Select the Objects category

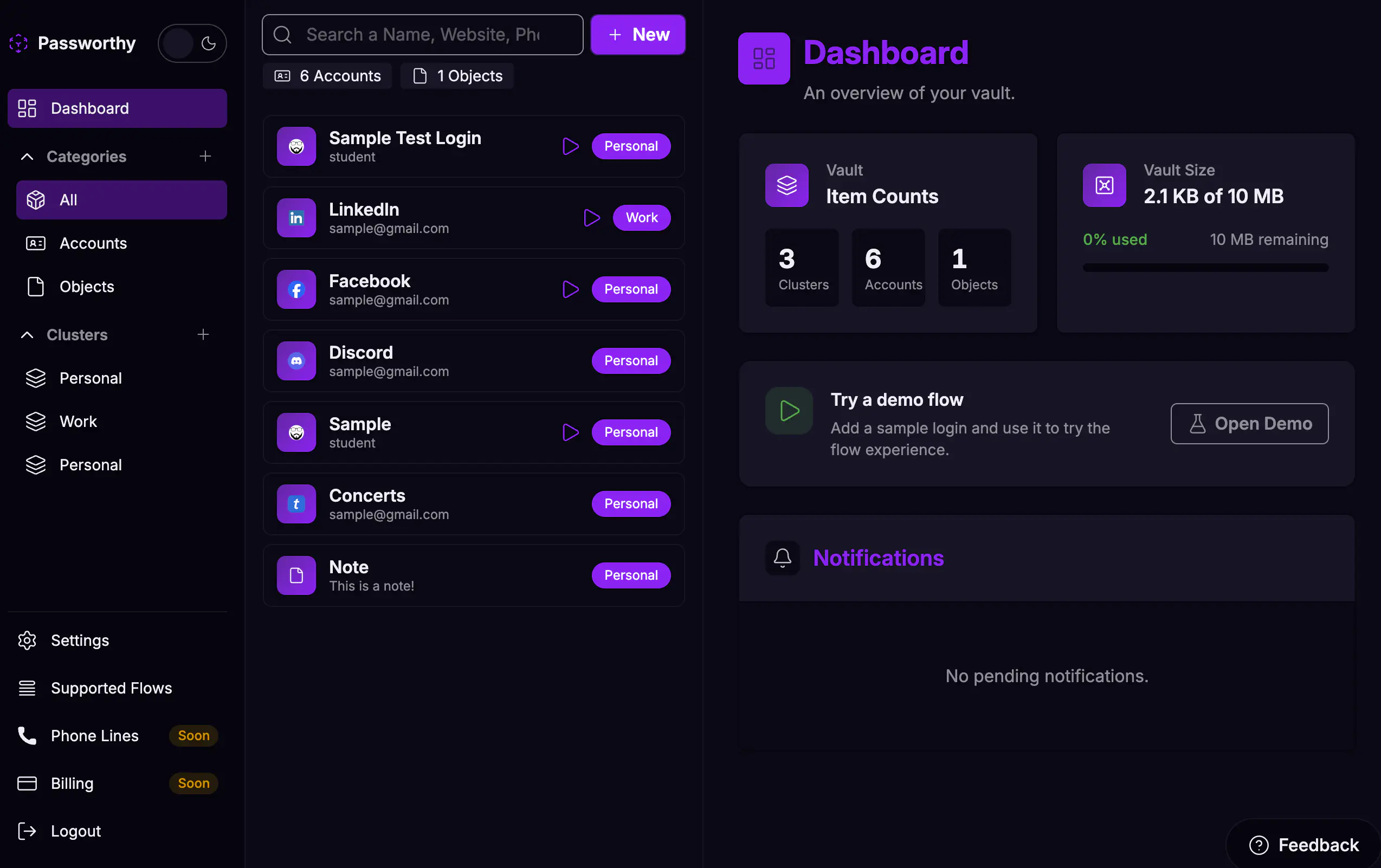121,287
